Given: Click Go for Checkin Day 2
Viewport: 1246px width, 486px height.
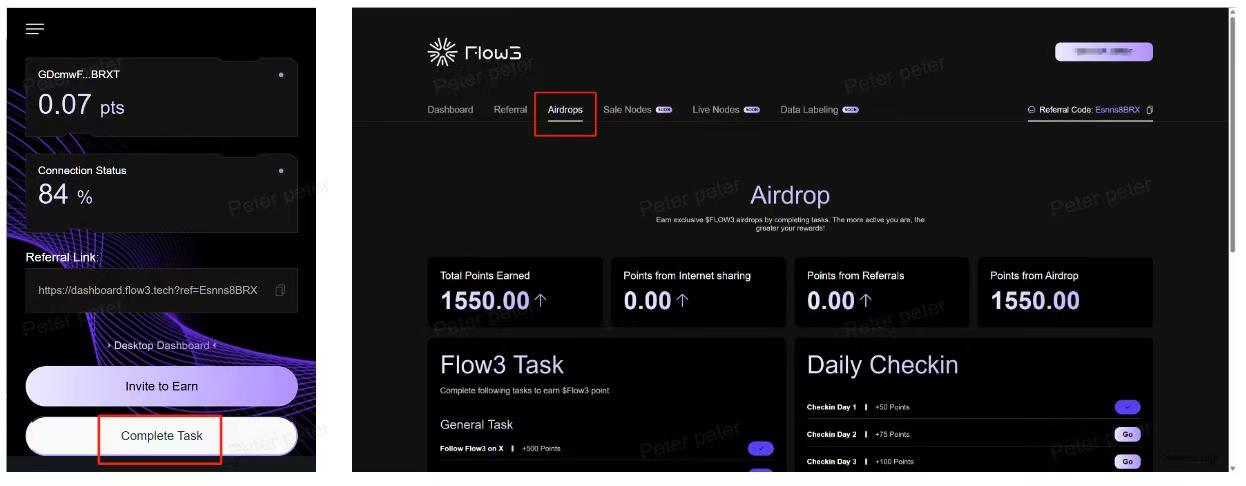Looking at the screenshot, I should point(1127,435).
